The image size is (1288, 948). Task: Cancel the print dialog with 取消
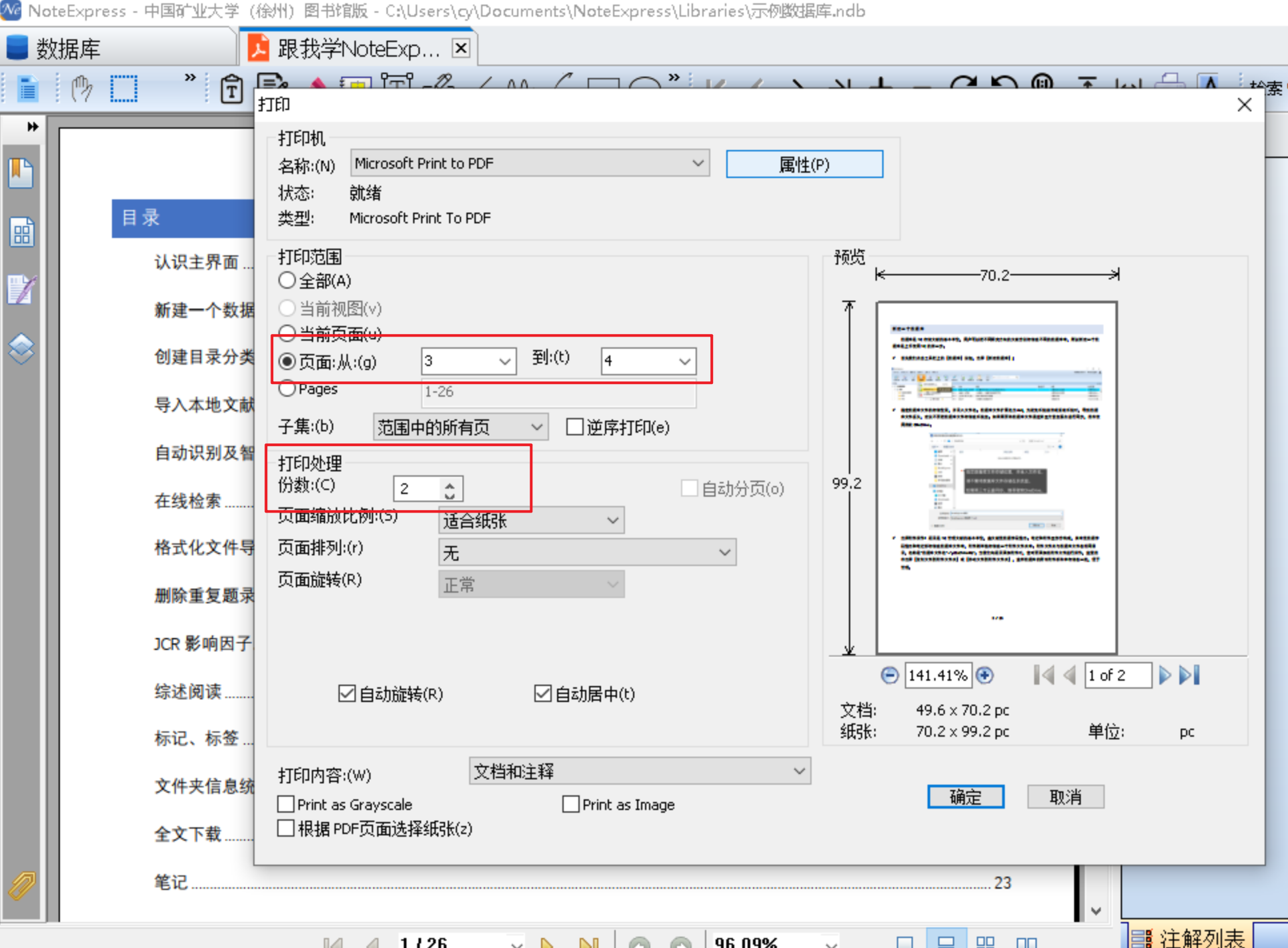coord(1065,797)
